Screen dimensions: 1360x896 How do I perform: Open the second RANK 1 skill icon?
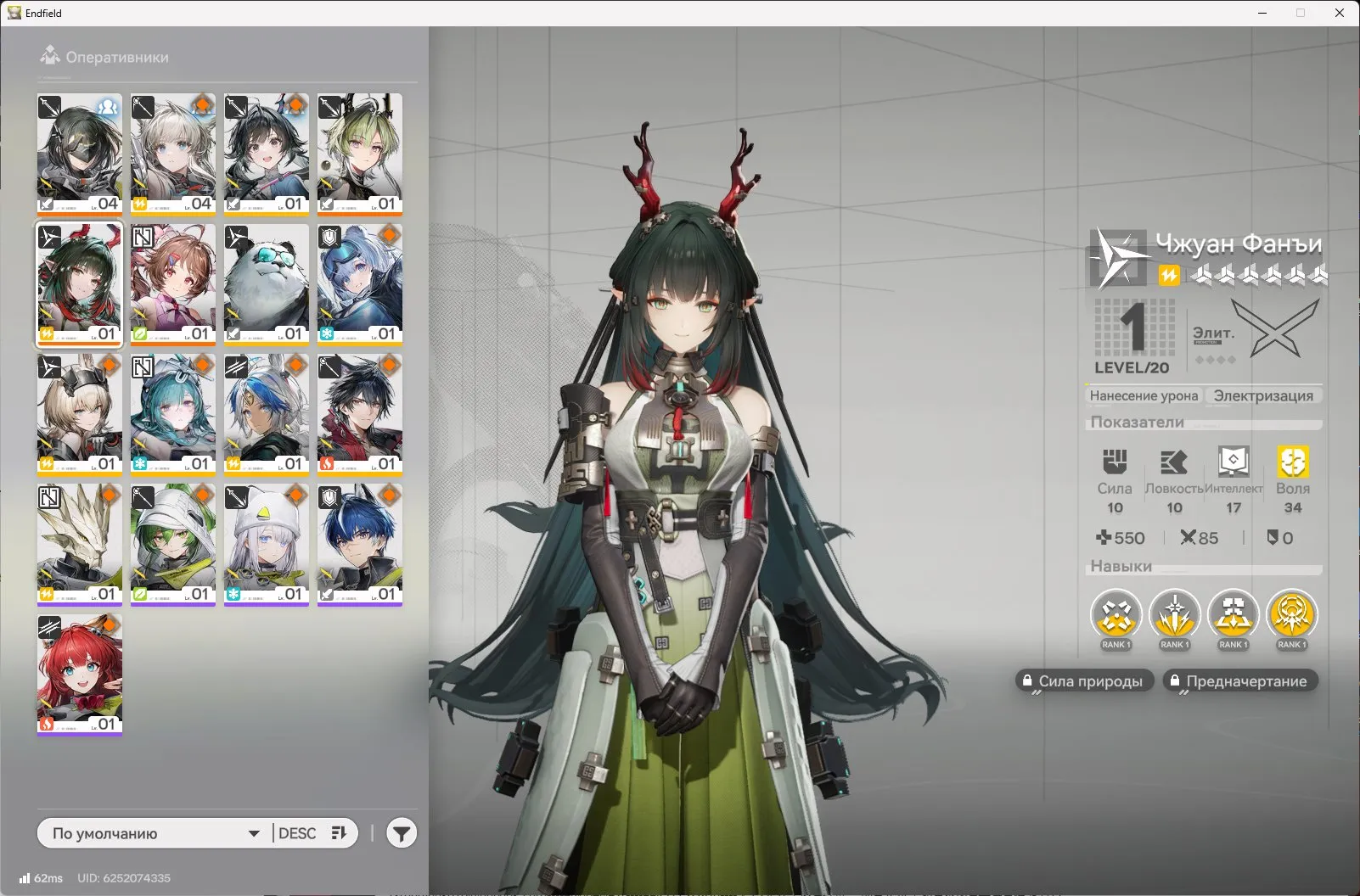tap(1174, 614)
